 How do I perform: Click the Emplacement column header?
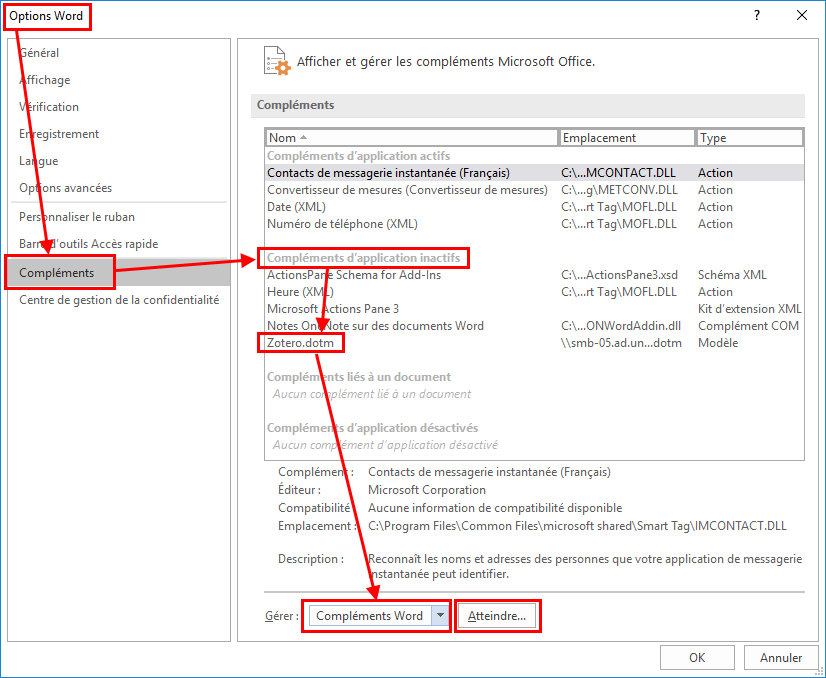tap(626, 138)
